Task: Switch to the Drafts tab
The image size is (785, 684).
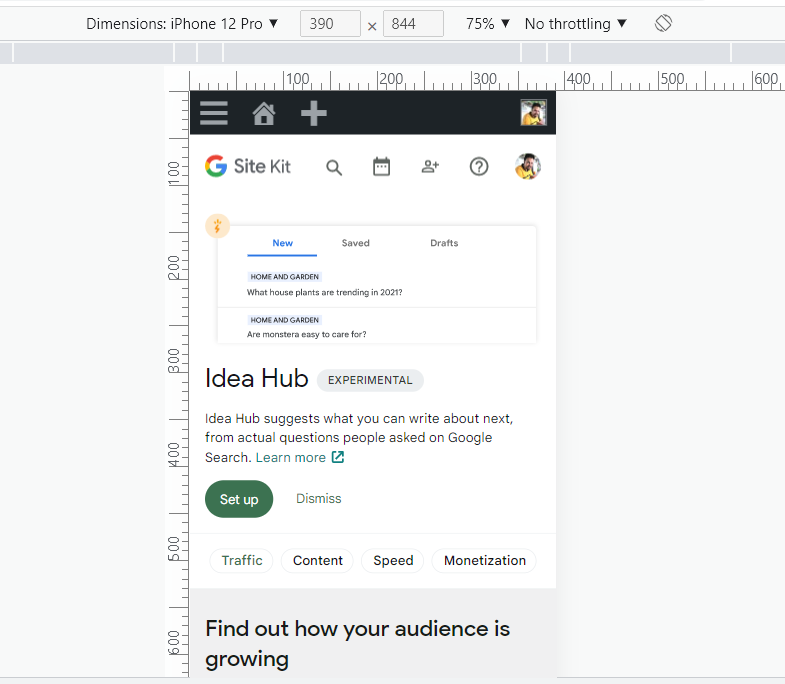Action: (444, 243)
